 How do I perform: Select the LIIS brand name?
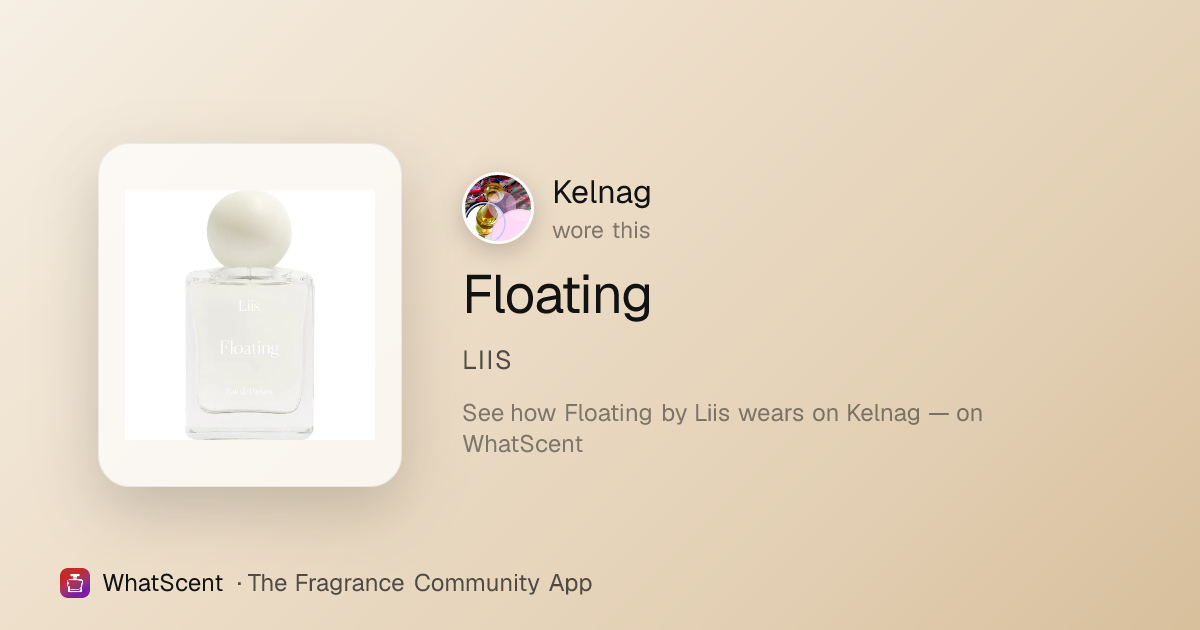487,361
